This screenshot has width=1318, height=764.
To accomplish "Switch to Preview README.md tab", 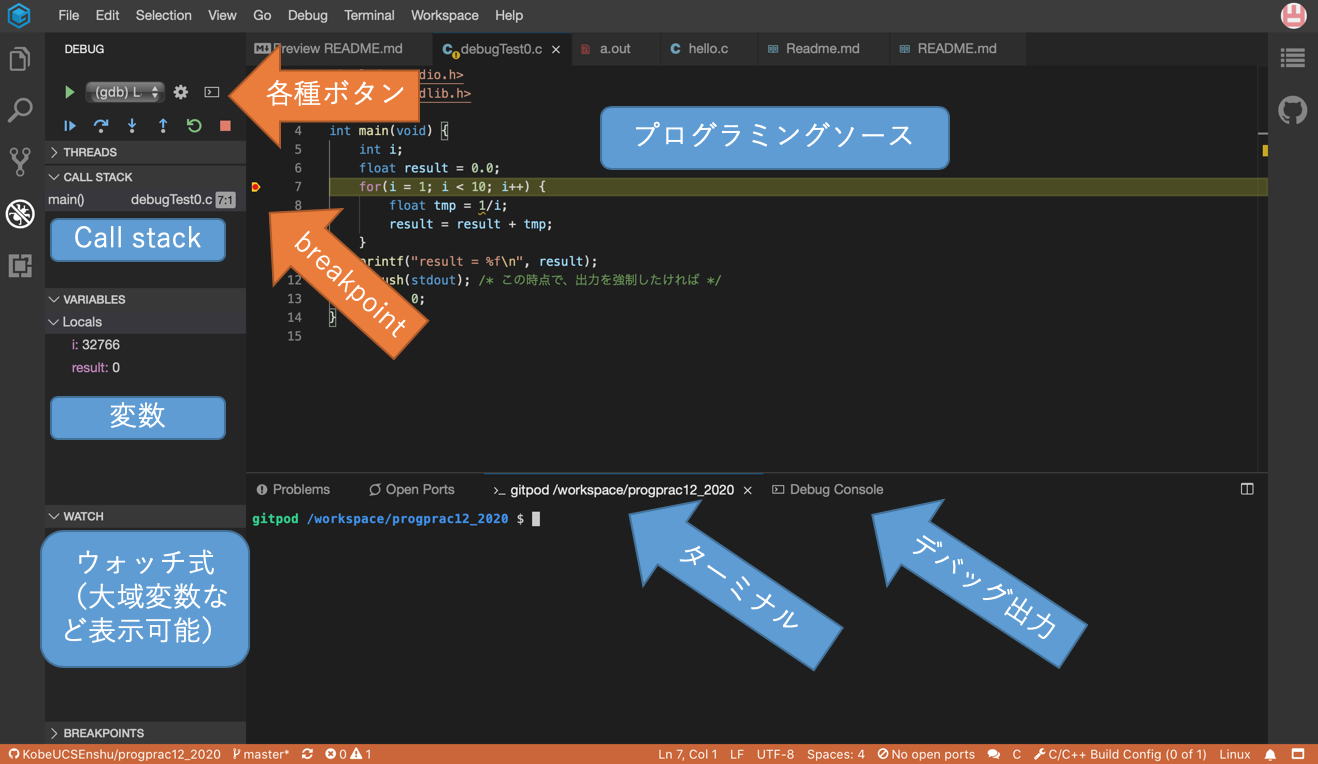I will (339, 48).
